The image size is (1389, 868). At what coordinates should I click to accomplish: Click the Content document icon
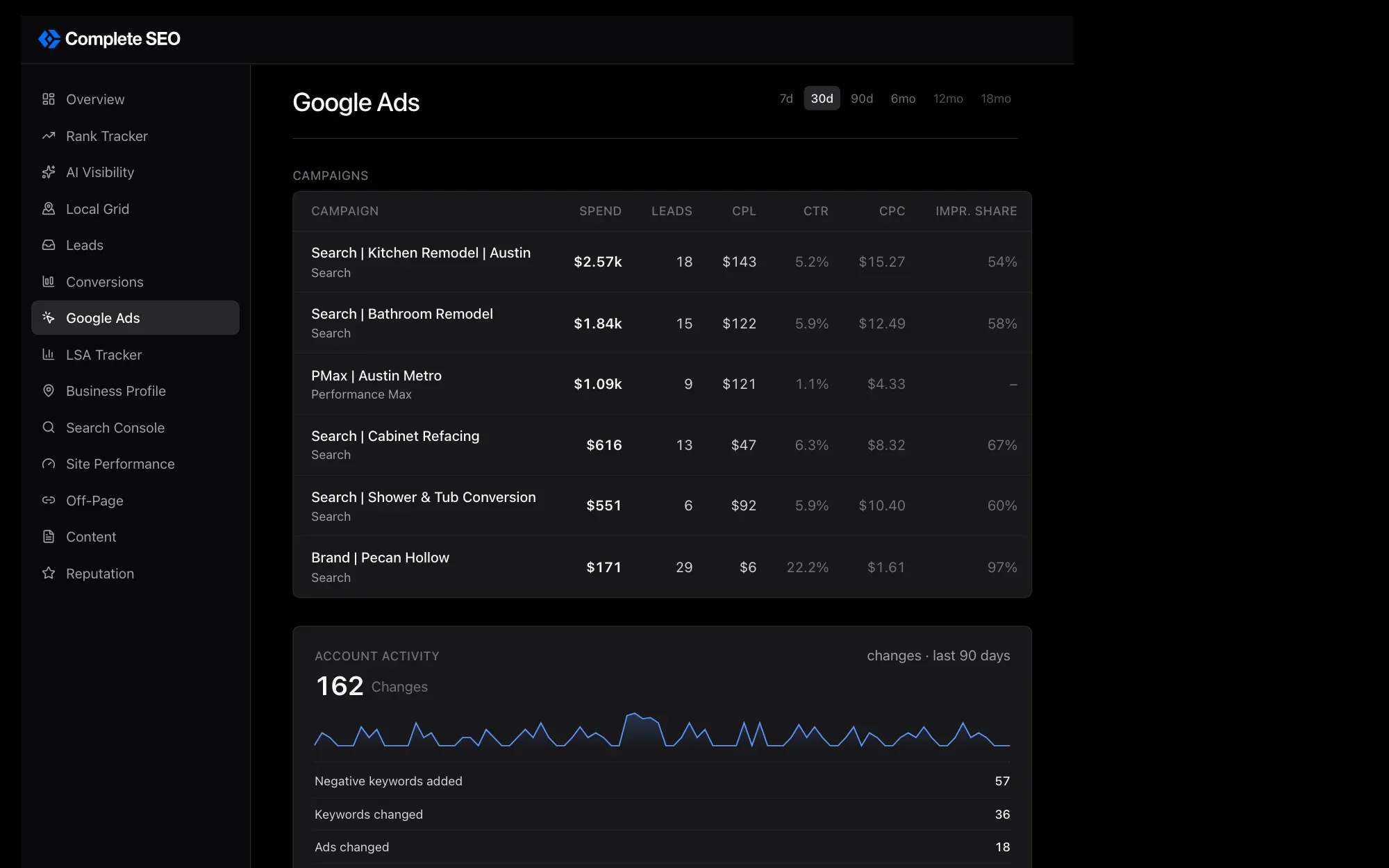(49, 537)
